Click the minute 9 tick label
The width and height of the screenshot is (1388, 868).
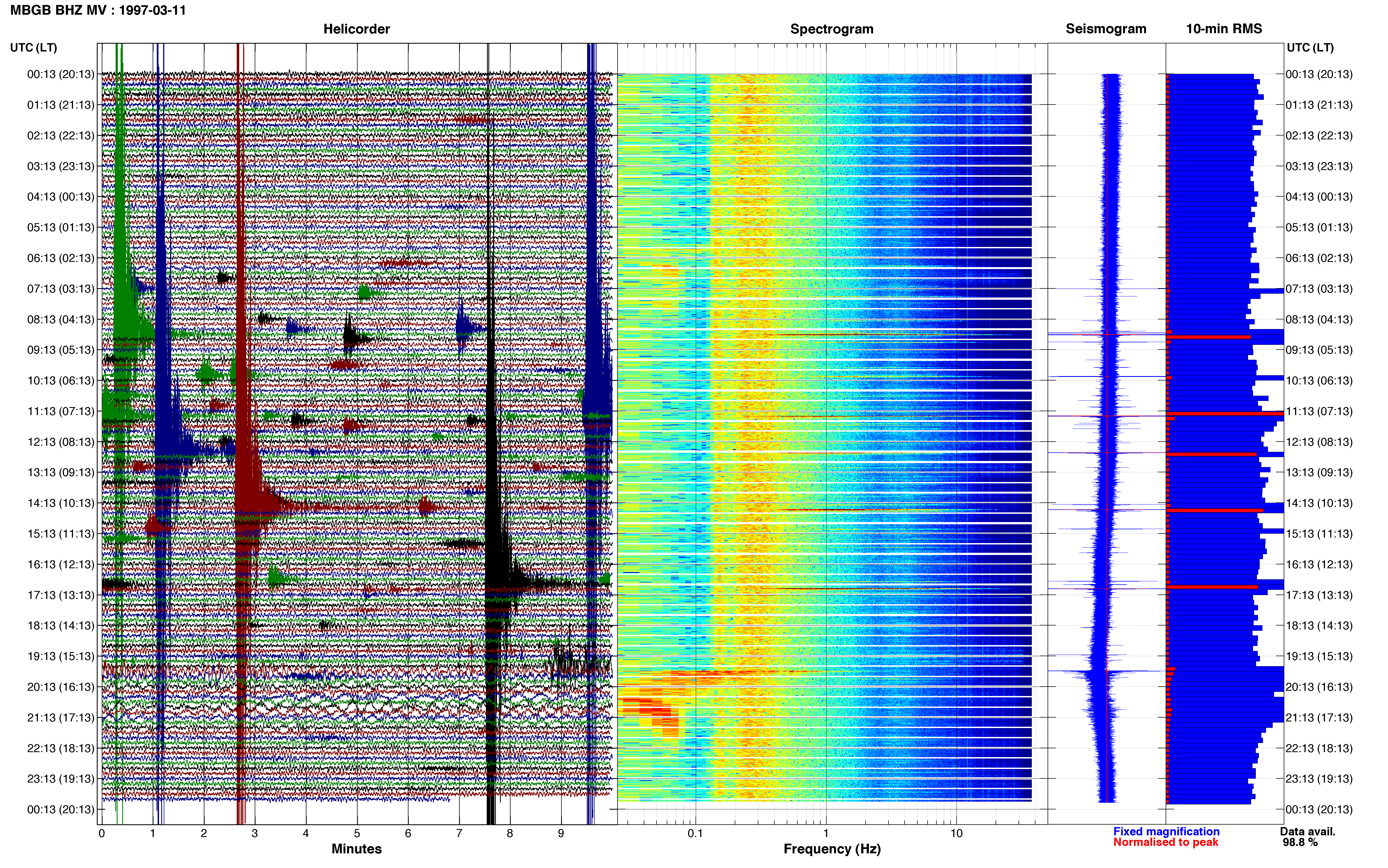point(561,833)
